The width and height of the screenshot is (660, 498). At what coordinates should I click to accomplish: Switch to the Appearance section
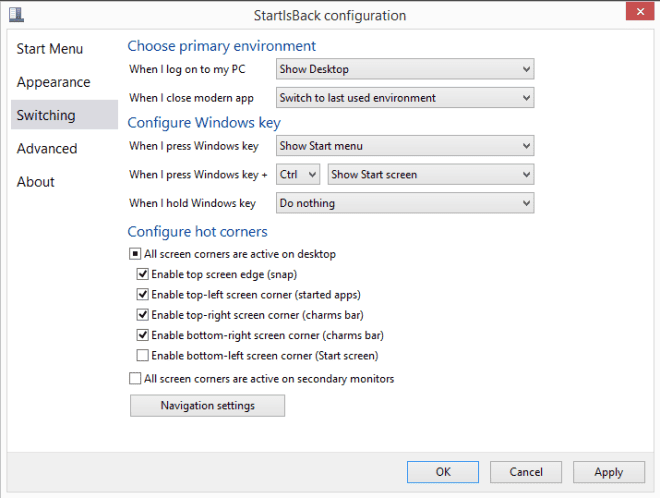pos(53,82)
